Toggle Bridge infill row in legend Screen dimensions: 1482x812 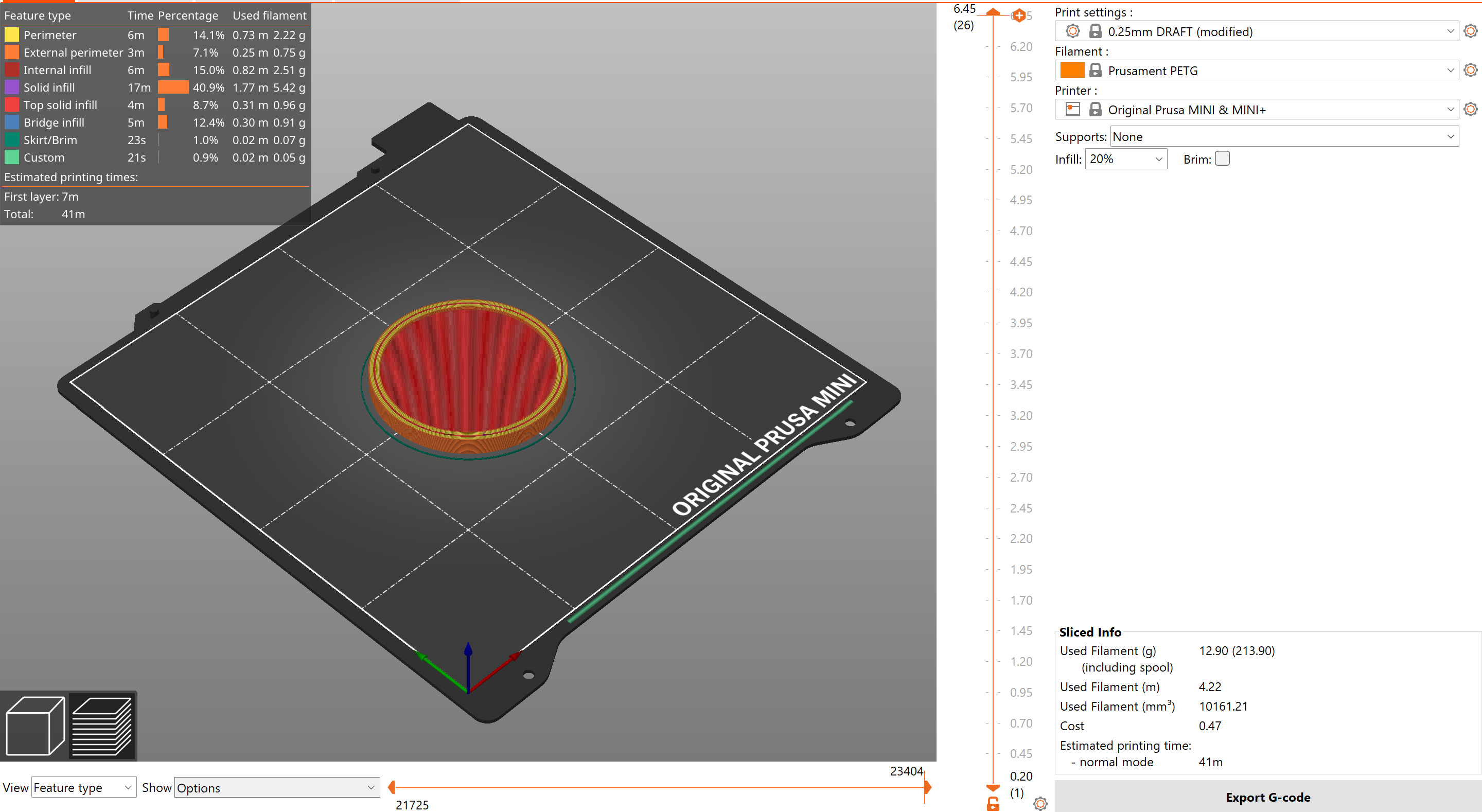pos(54,122)
